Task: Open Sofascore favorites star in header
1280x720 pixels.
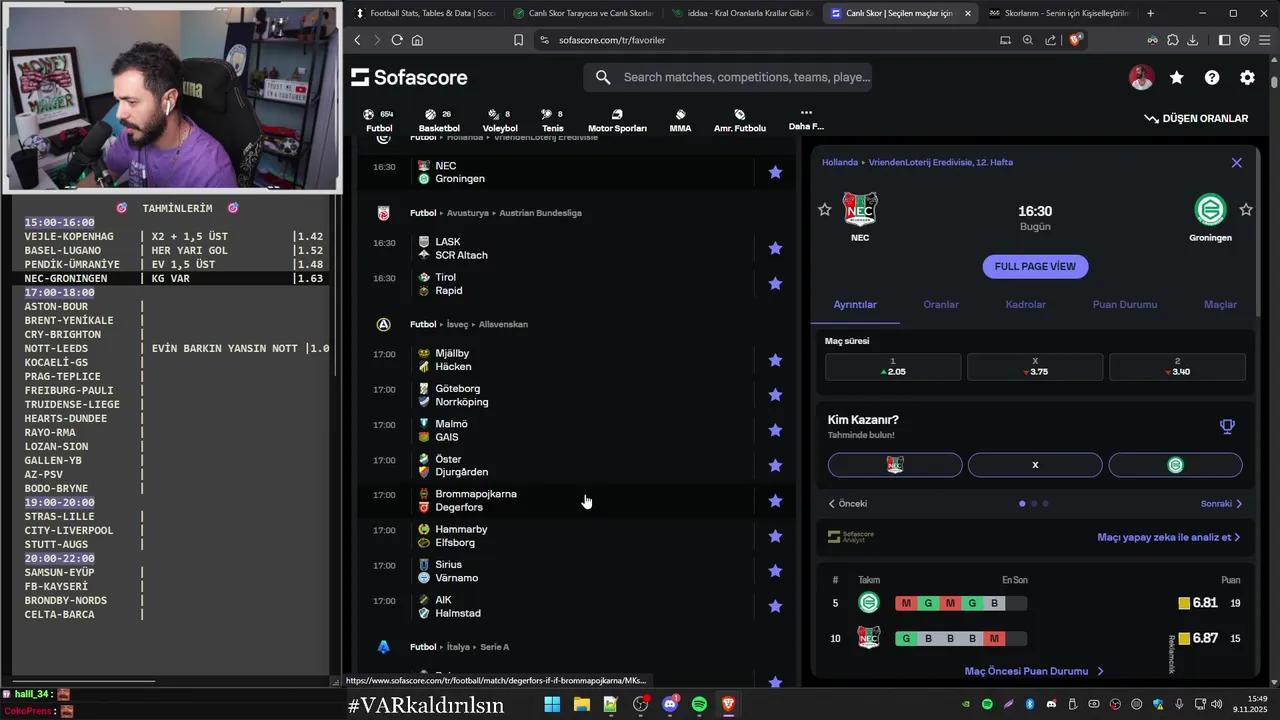Action: (1177, 77)
